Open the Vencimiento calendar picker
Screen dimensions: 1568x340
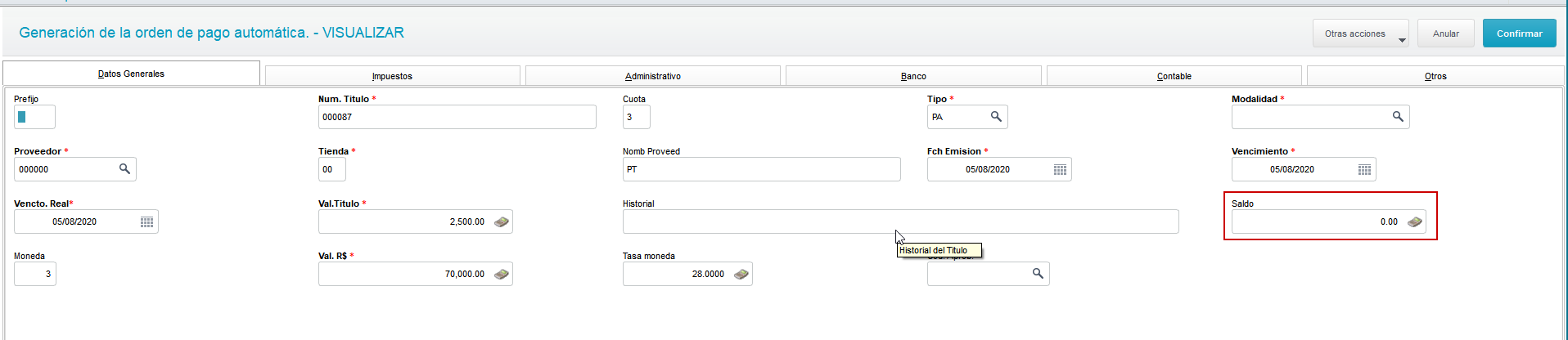click(x=1364, y=169)
